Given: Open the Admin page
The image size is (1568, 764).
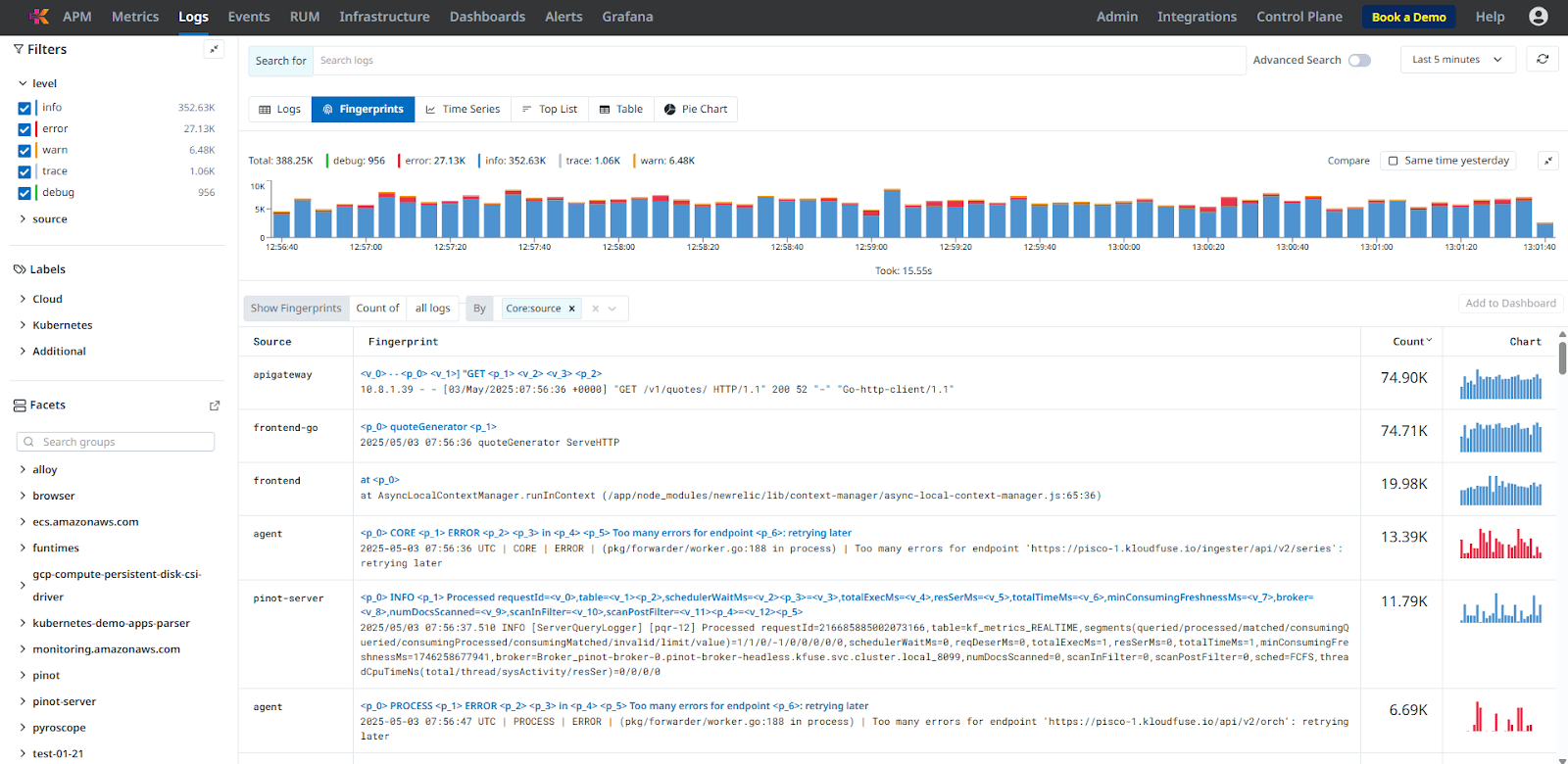Looking at the screenshot, I should 1117,17.
